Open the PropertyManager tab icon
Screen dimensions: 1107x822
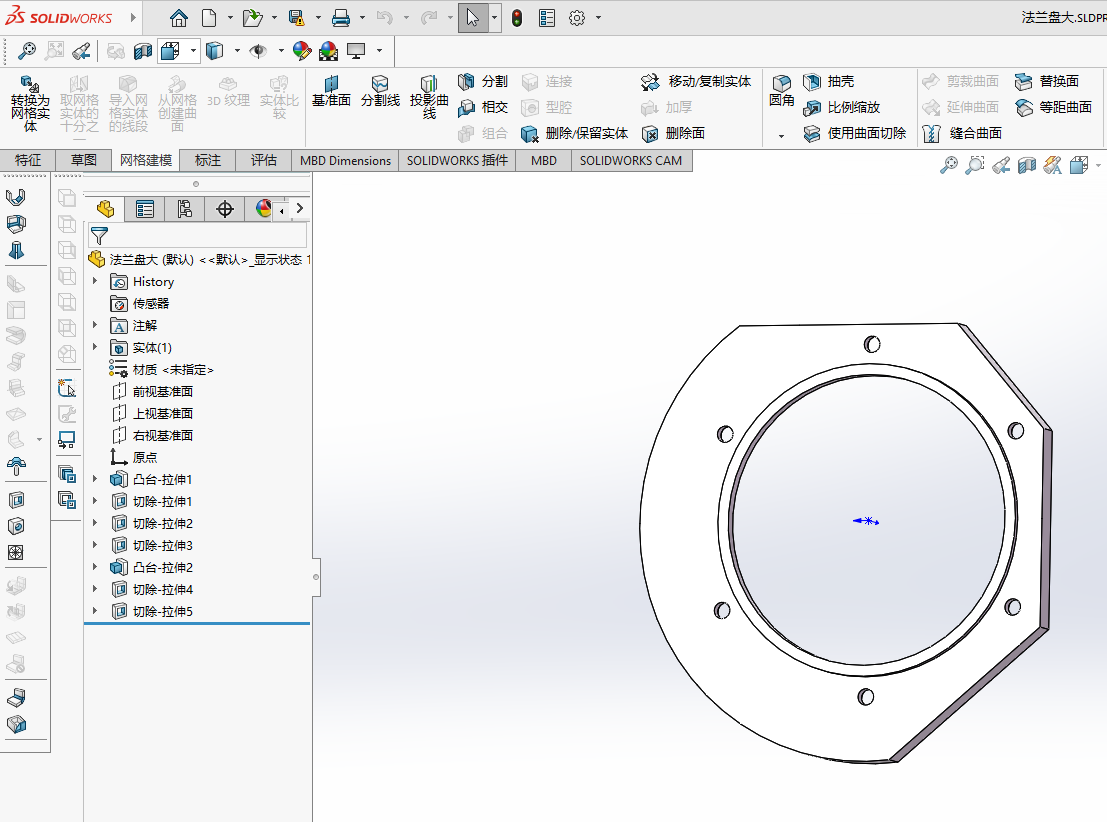(145, 208)
